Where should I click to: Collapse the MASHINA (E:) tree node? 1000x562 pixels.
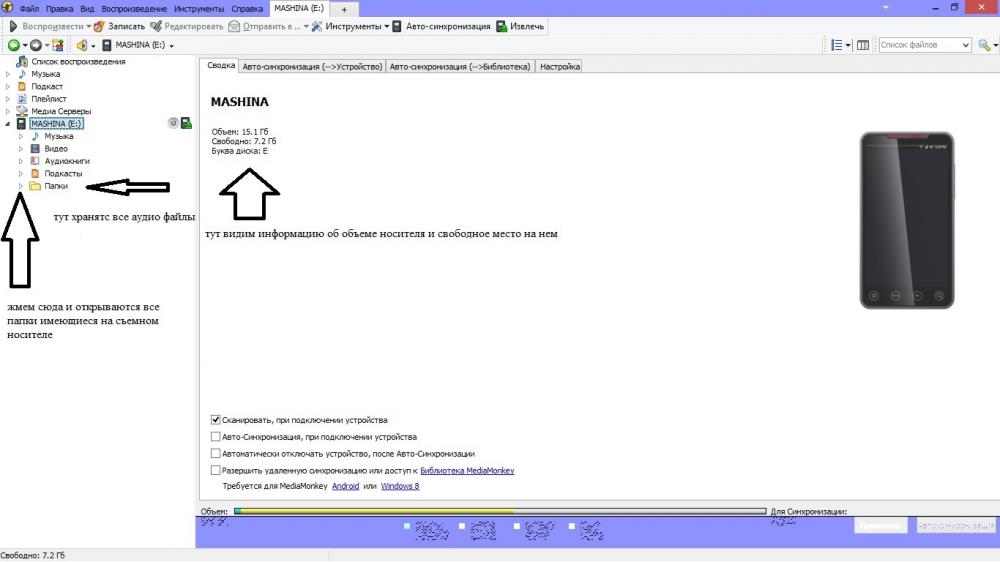coord(8,124)
